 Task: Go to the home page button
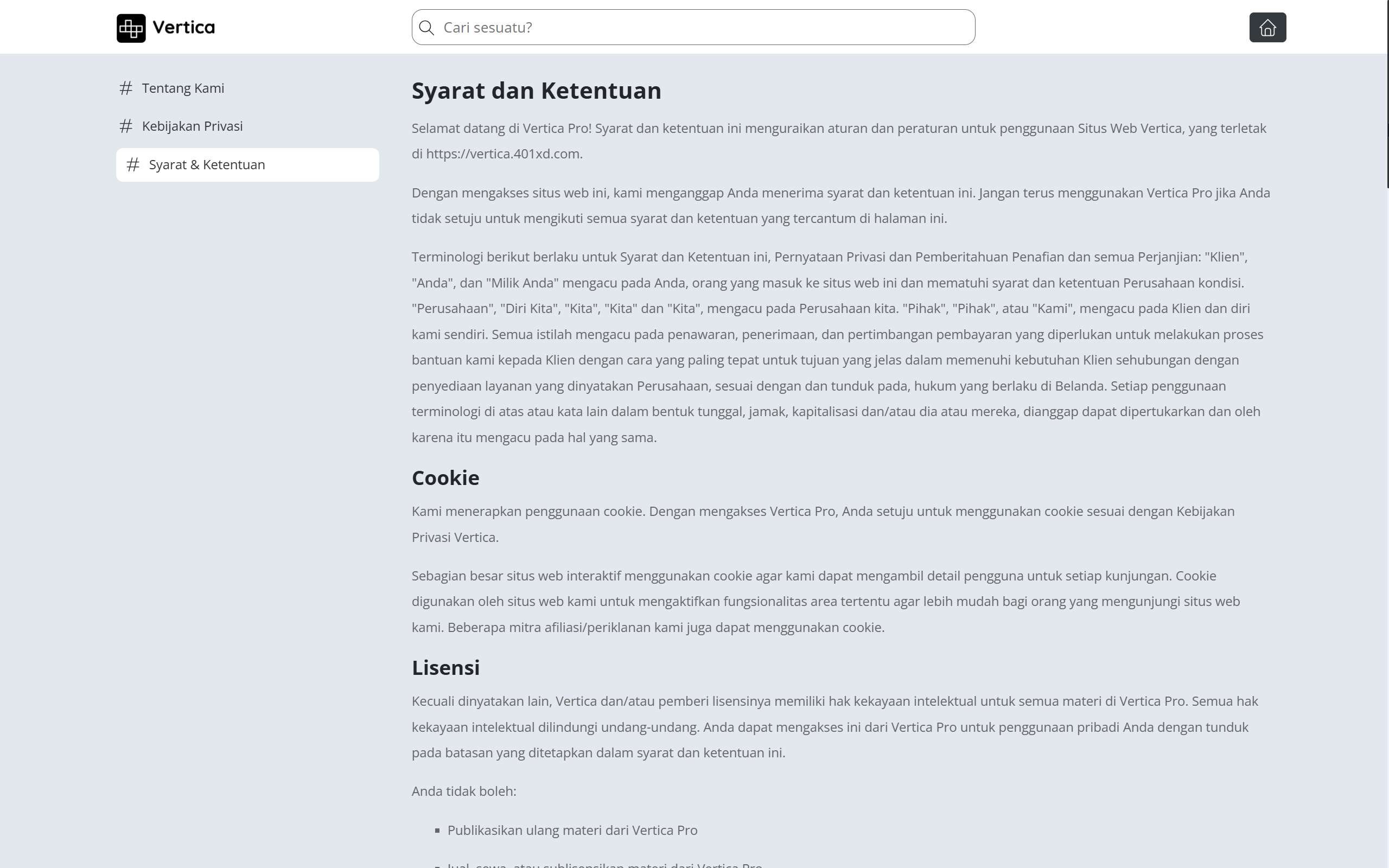(x=1267, y=28)
